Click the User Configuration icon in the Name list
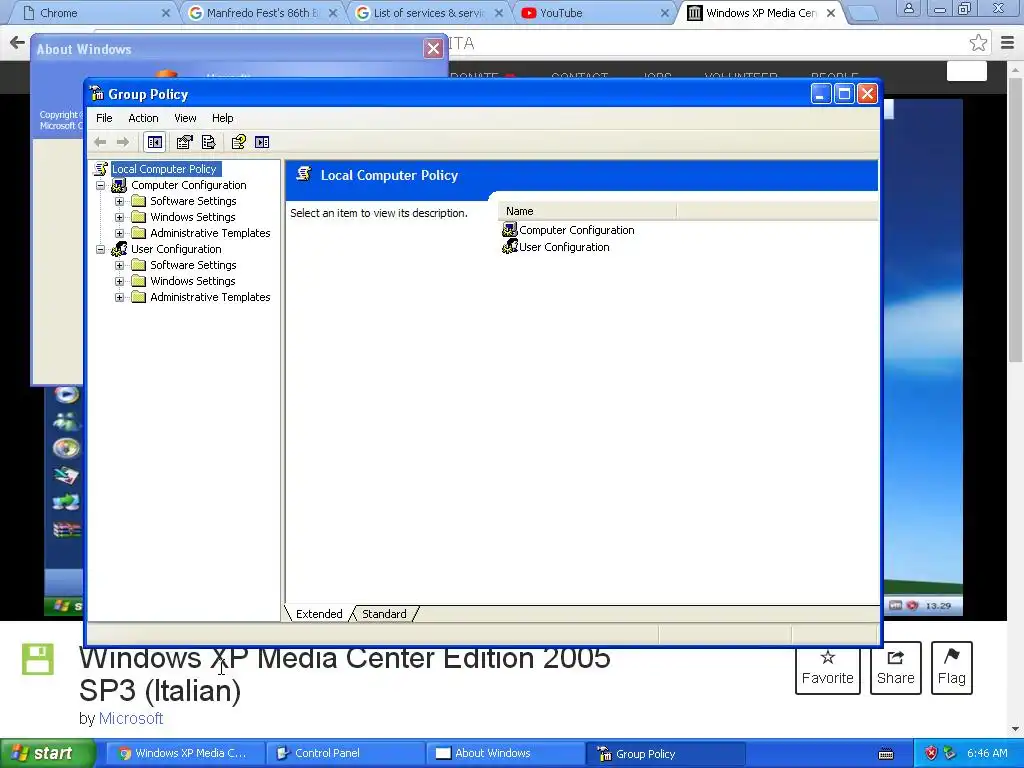 [x=509, y=247]
